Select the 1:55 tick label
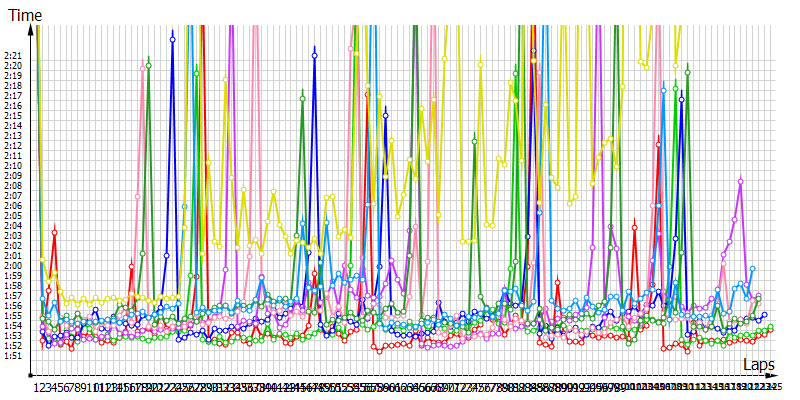The width and height of the screenshot is (800, 400). [15, 316]
